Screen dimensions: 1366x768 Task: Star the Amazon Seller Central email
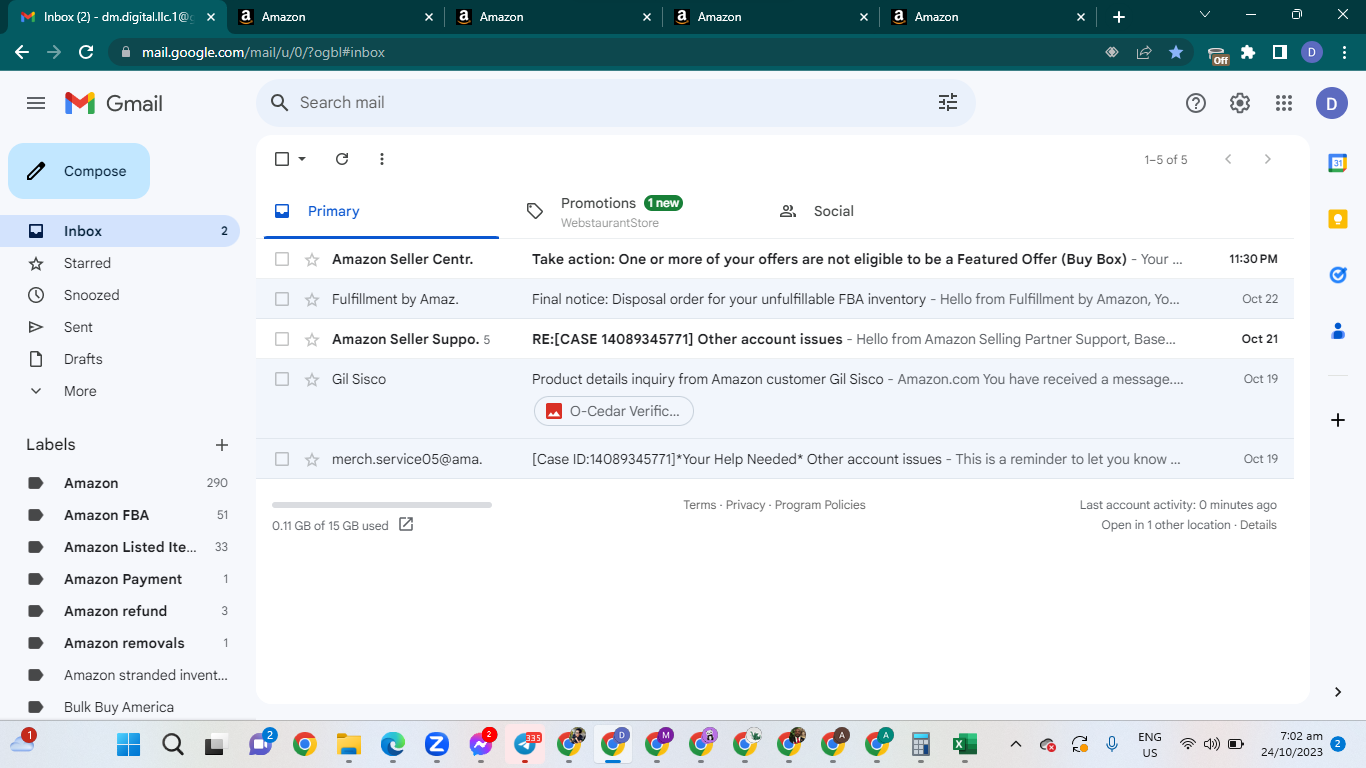312,259
